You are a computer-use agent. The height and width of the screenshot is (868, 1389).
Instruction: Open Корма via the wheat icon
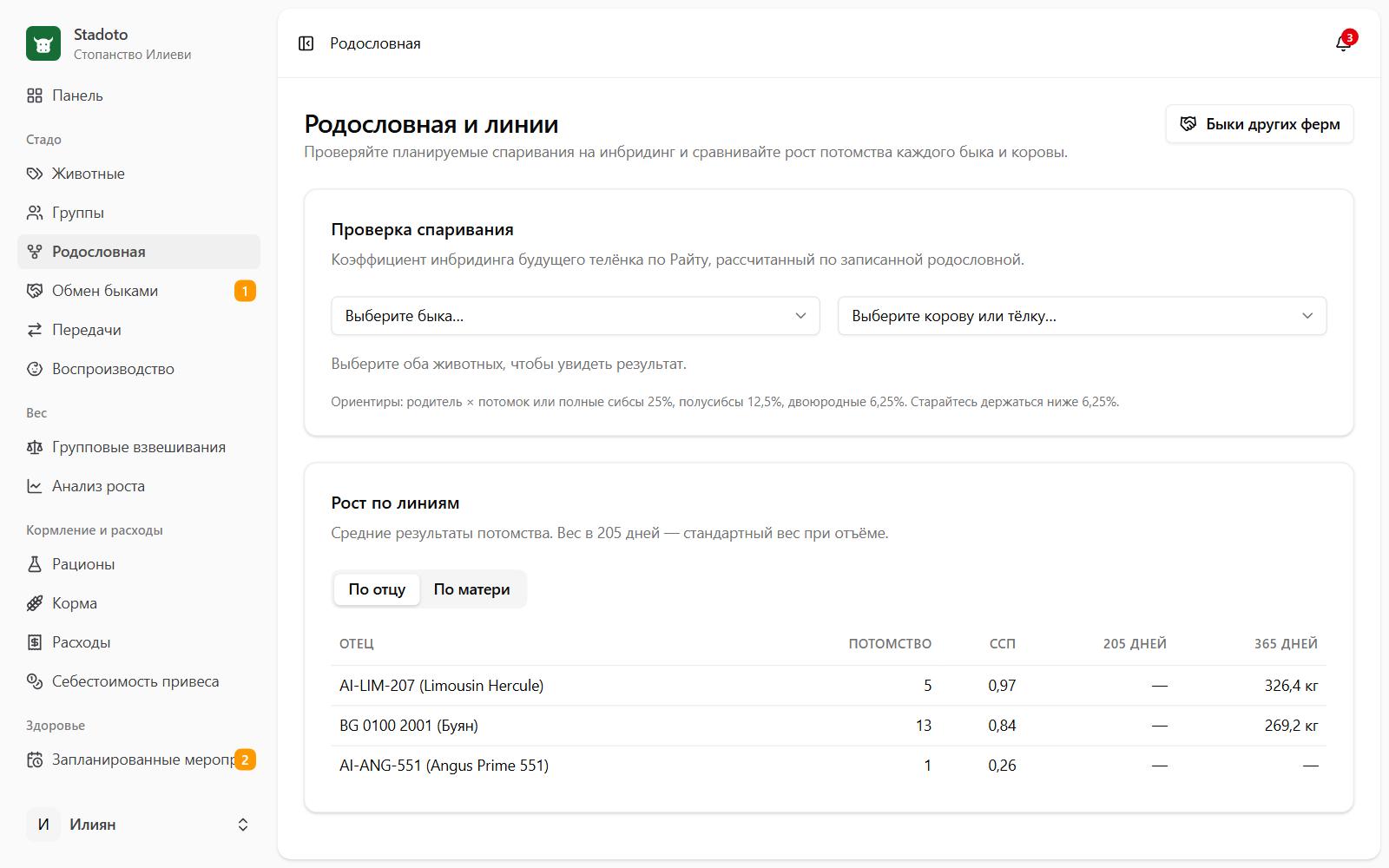(x=35, y=603)
